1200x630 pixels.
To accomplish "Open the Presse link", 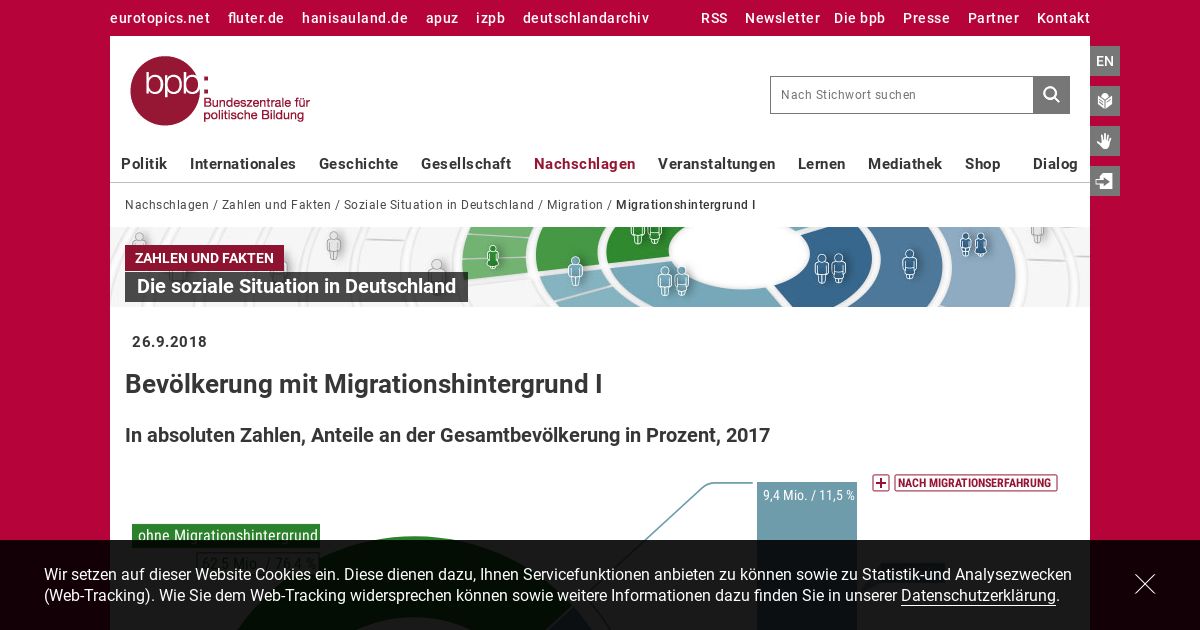I will coord(926,18).
